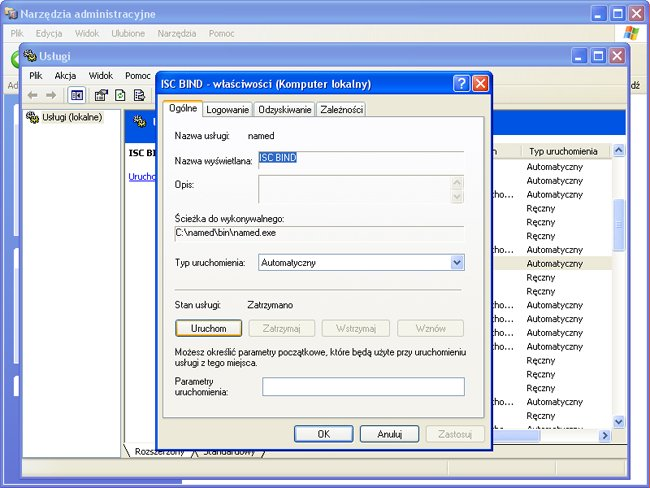Click the Windows flag logo icon
This screenshot has width=650, height=488.
tap(631, 33)
